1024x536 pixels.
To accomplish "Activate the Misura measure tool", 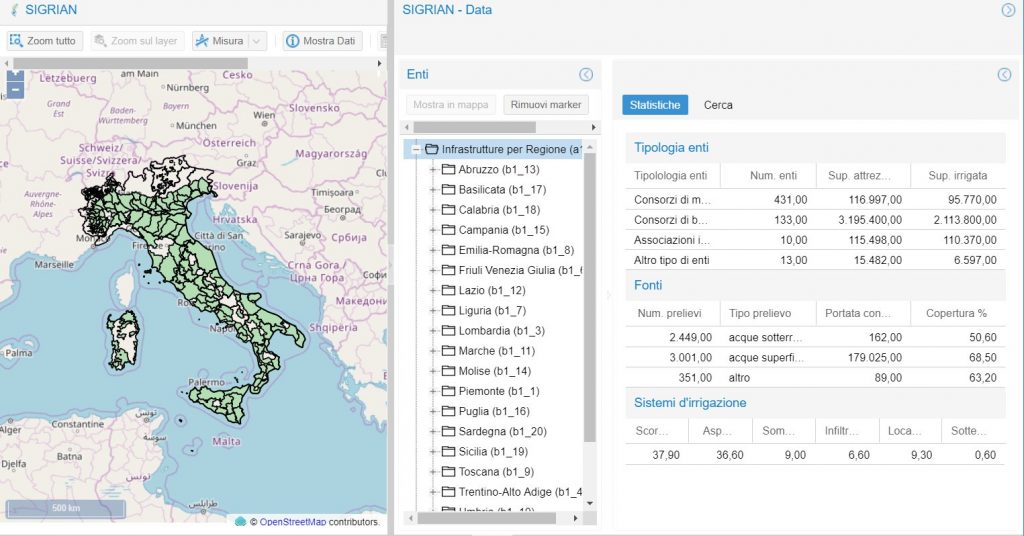I will (219, 41).
